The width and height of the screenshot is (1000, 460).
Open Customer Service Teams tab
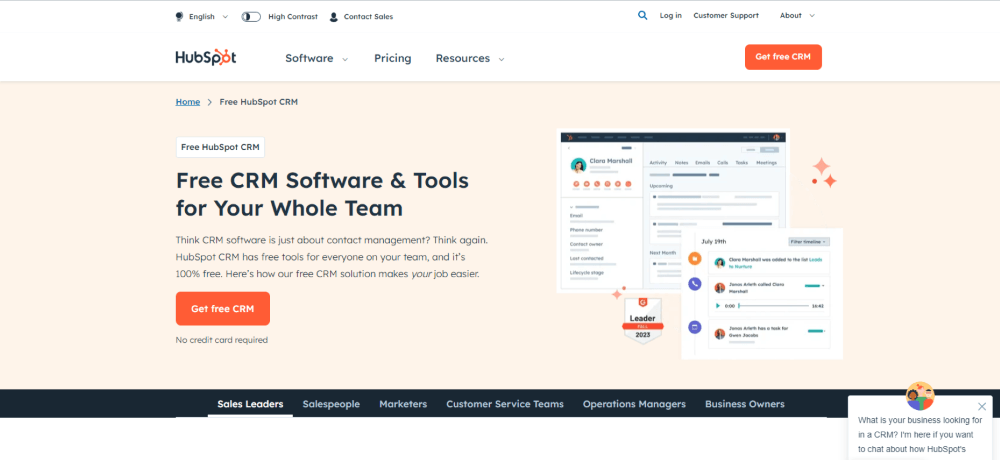pyautogui.click(x=504, y=404)
